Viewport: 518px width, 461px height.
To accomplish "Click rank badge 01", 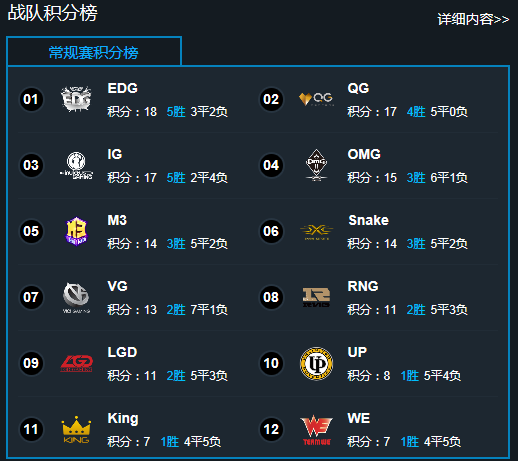I will point(31,99).
